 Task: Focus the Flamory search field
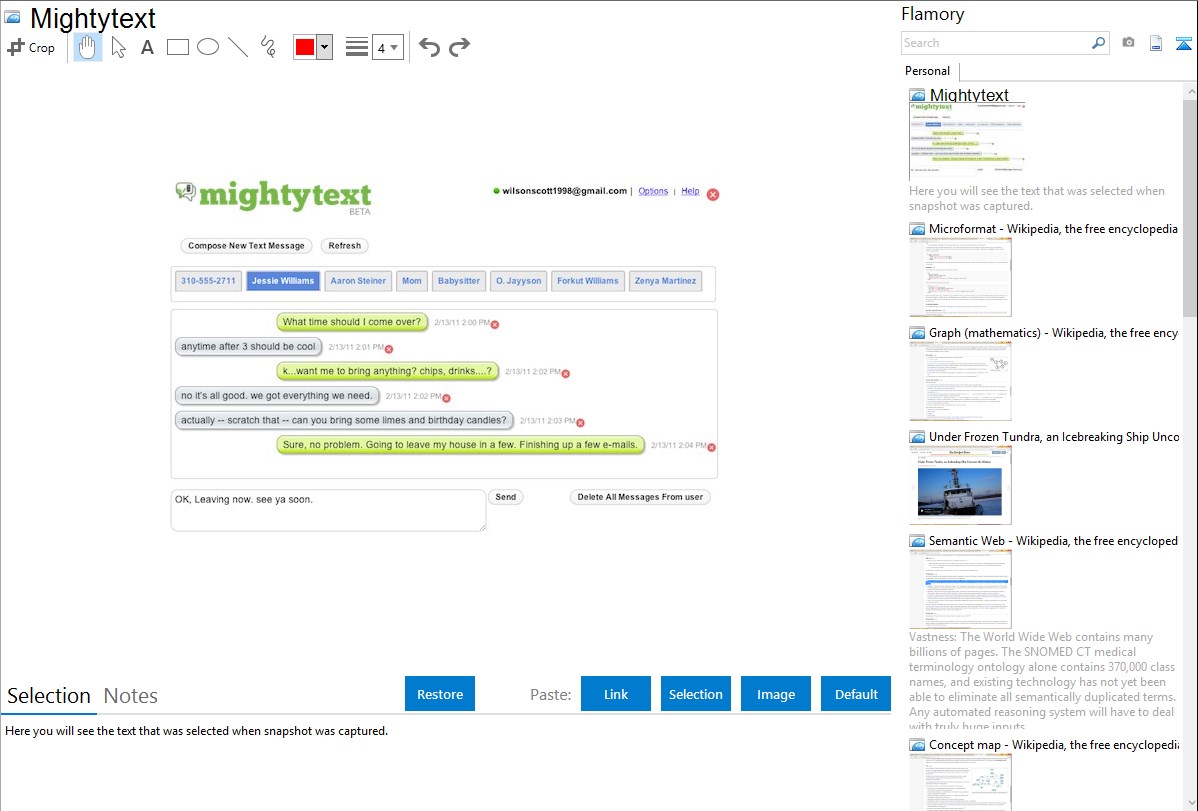tap(995, 43)
